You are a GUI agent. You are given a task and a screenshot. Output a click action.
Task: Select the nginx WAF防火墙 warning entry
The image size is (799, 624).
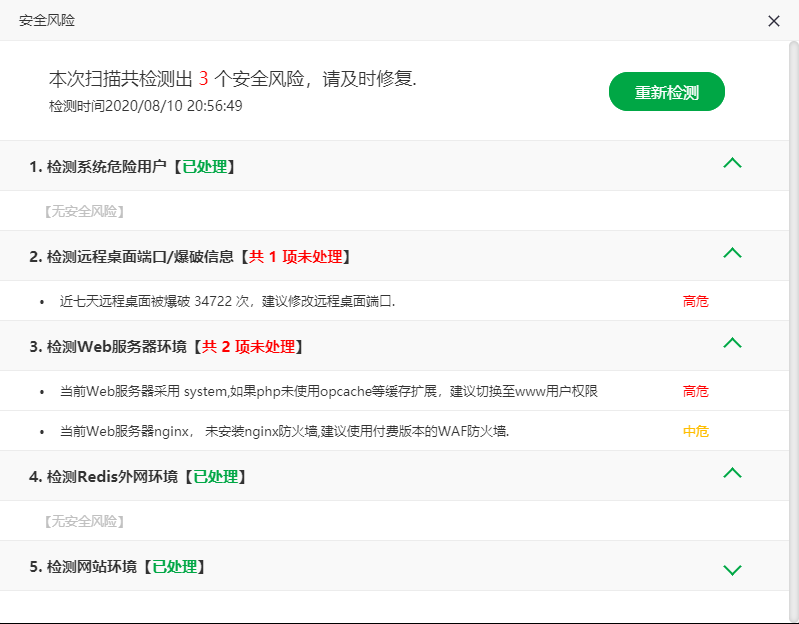(x=394, y=431)
